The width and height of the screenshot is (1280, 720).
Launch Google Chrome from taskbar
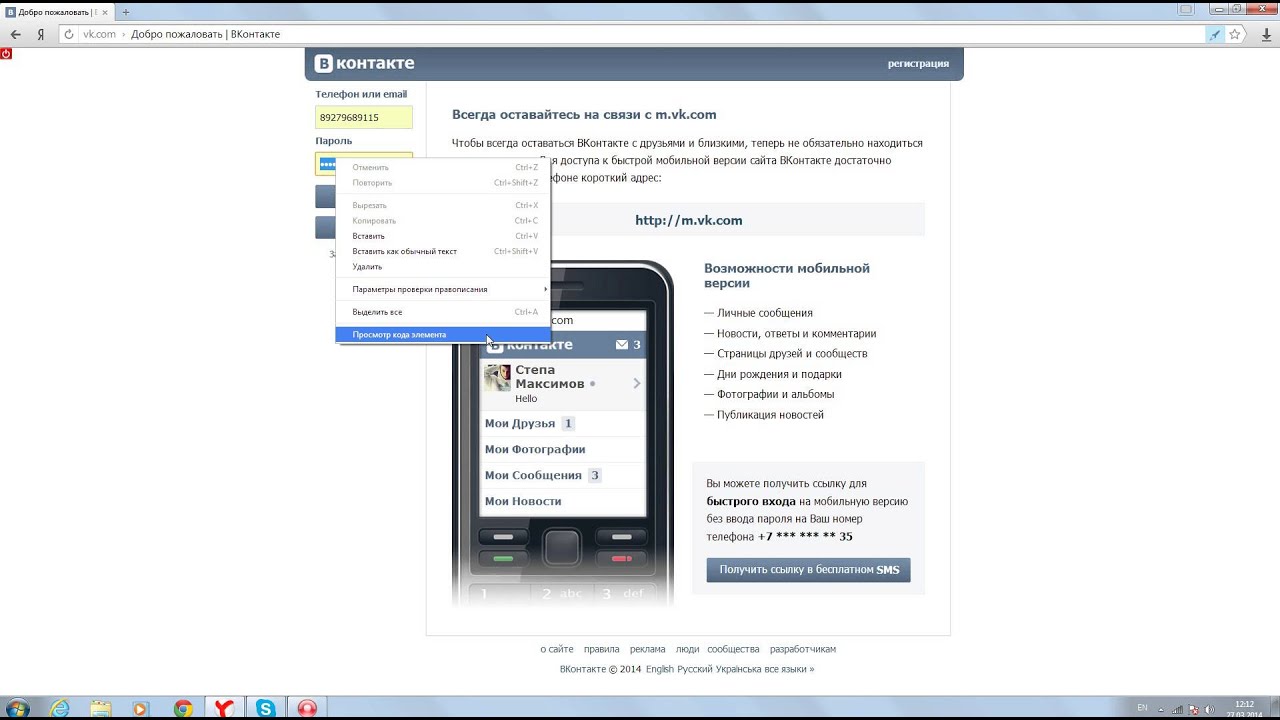[x=183, y=708]
